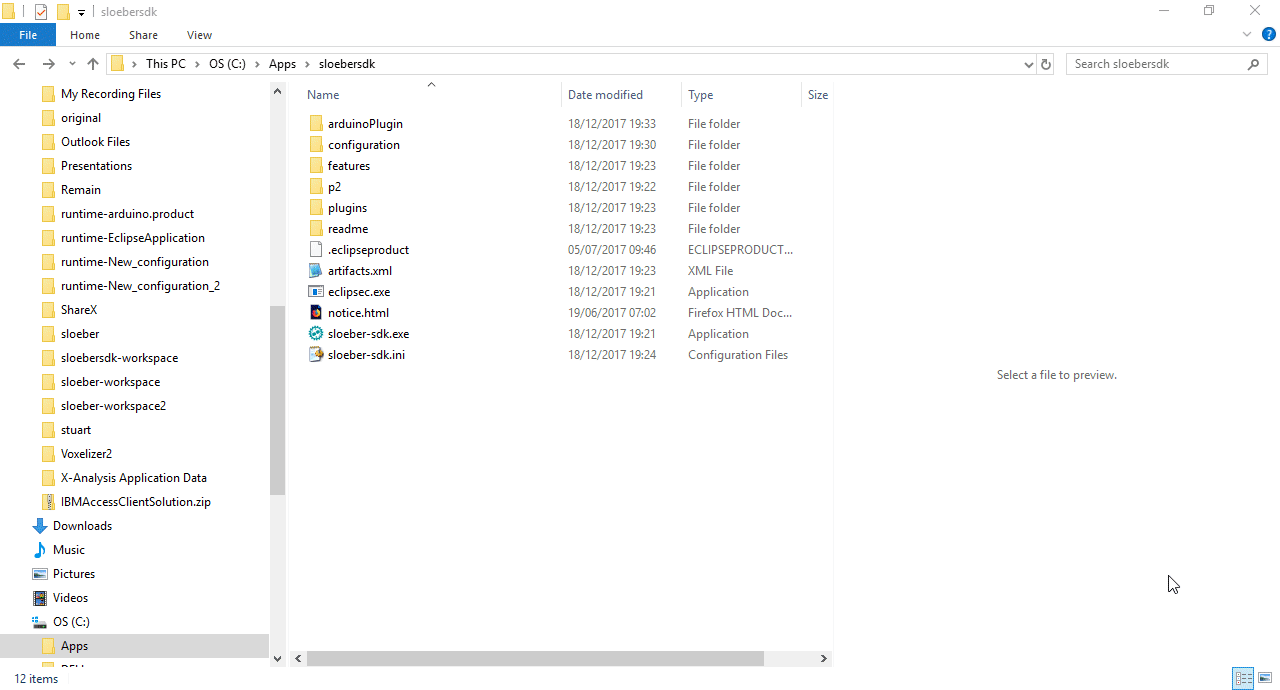The width and height of the screenshot is (1280, 690).
Task: Click the Refresh button beside address bar
Action: 1046,64
